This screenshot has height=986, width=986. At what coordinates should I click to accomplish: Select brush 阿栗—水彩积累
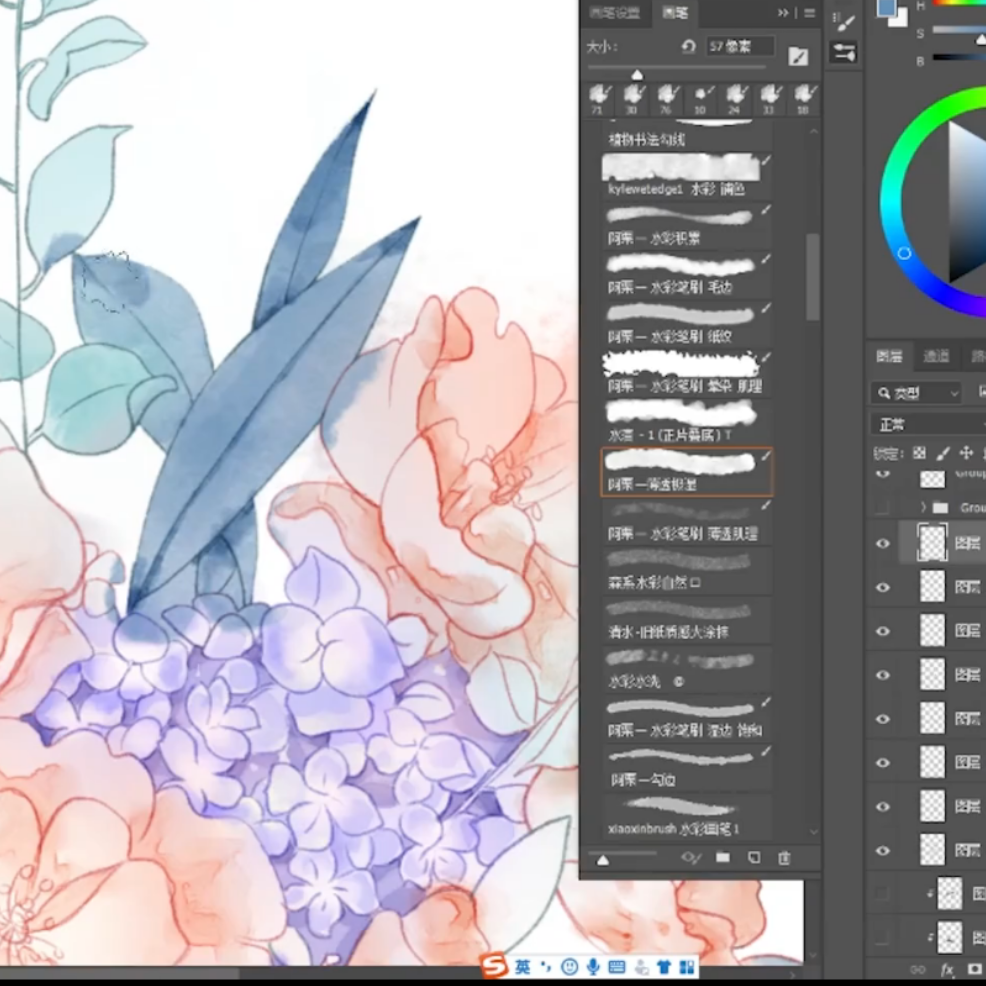coord(686,224)
